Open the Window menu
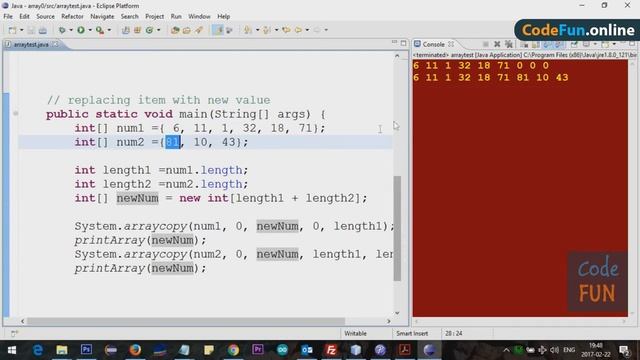Screen dimensions: 640x360 point(199,16)
